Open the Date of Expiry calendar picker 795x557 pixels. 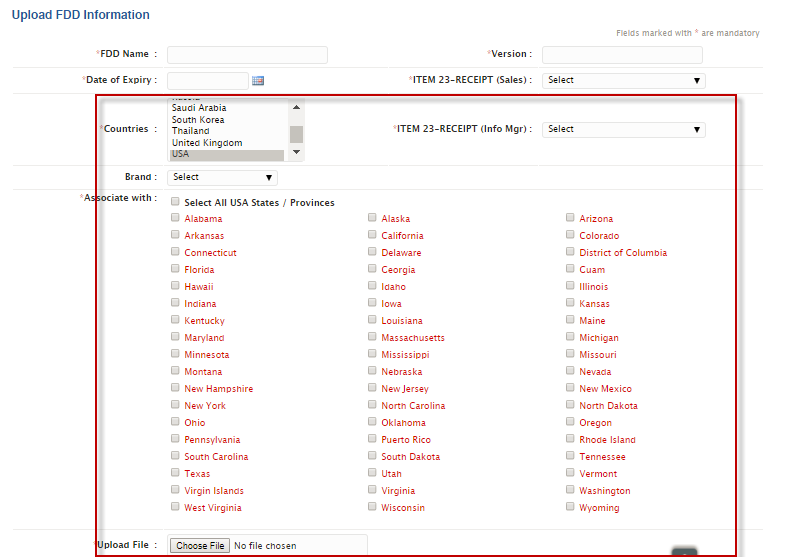click(x=257, y=81)
